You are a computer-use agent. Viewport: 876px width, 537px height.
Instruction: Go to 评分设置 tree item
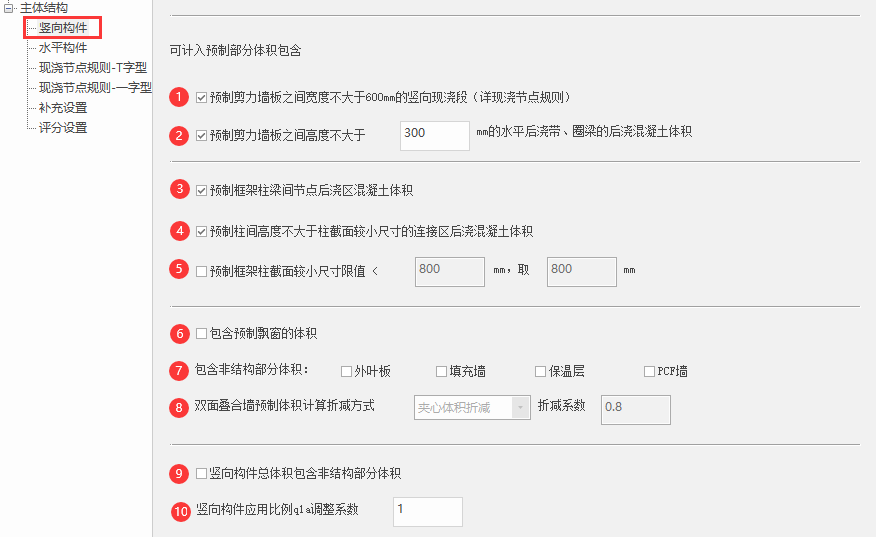[x=62, y=128]
